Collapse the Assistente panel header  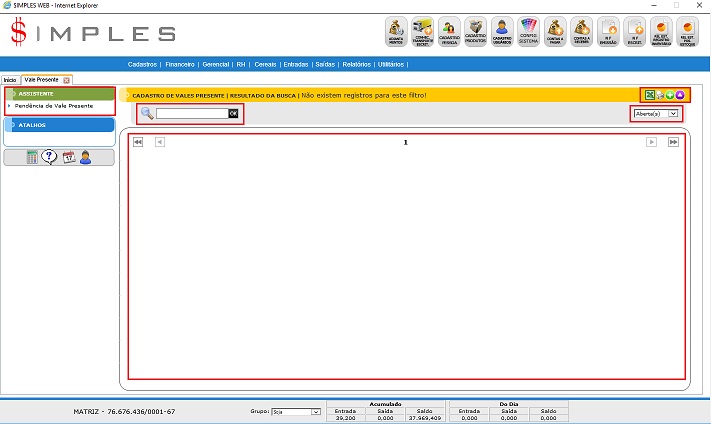pyautogui.click(x=60, y=93)
